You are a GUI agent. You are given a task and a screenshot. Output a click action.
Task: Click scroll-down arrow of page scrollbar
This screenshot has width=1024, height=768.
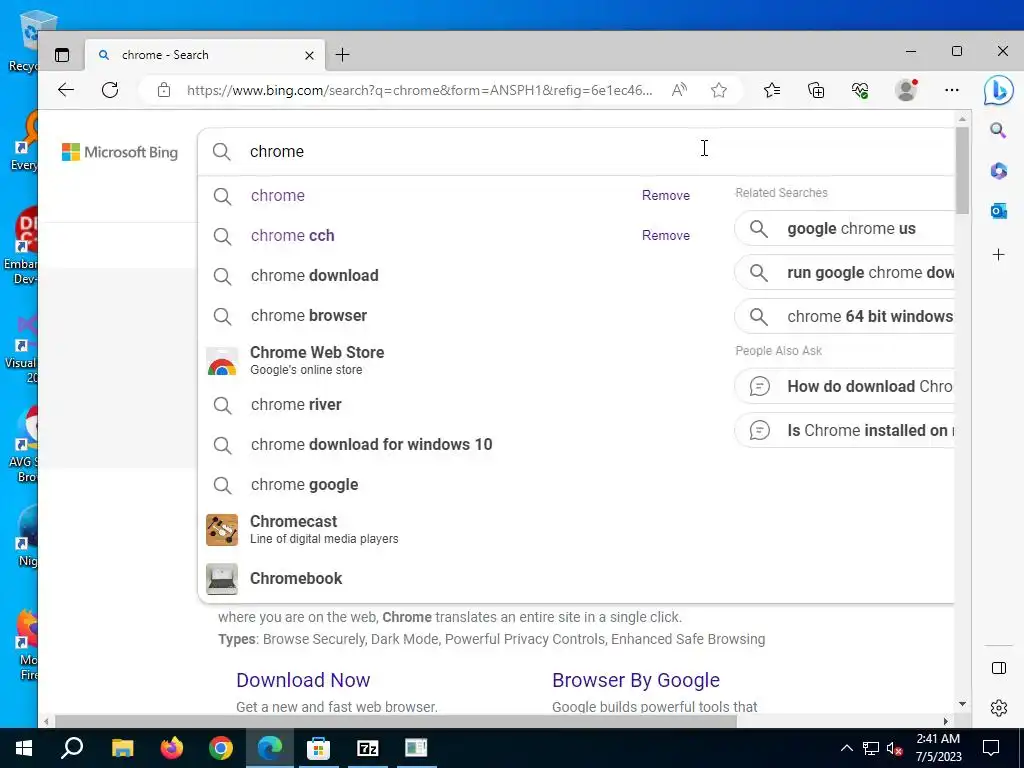click(962, 703)
